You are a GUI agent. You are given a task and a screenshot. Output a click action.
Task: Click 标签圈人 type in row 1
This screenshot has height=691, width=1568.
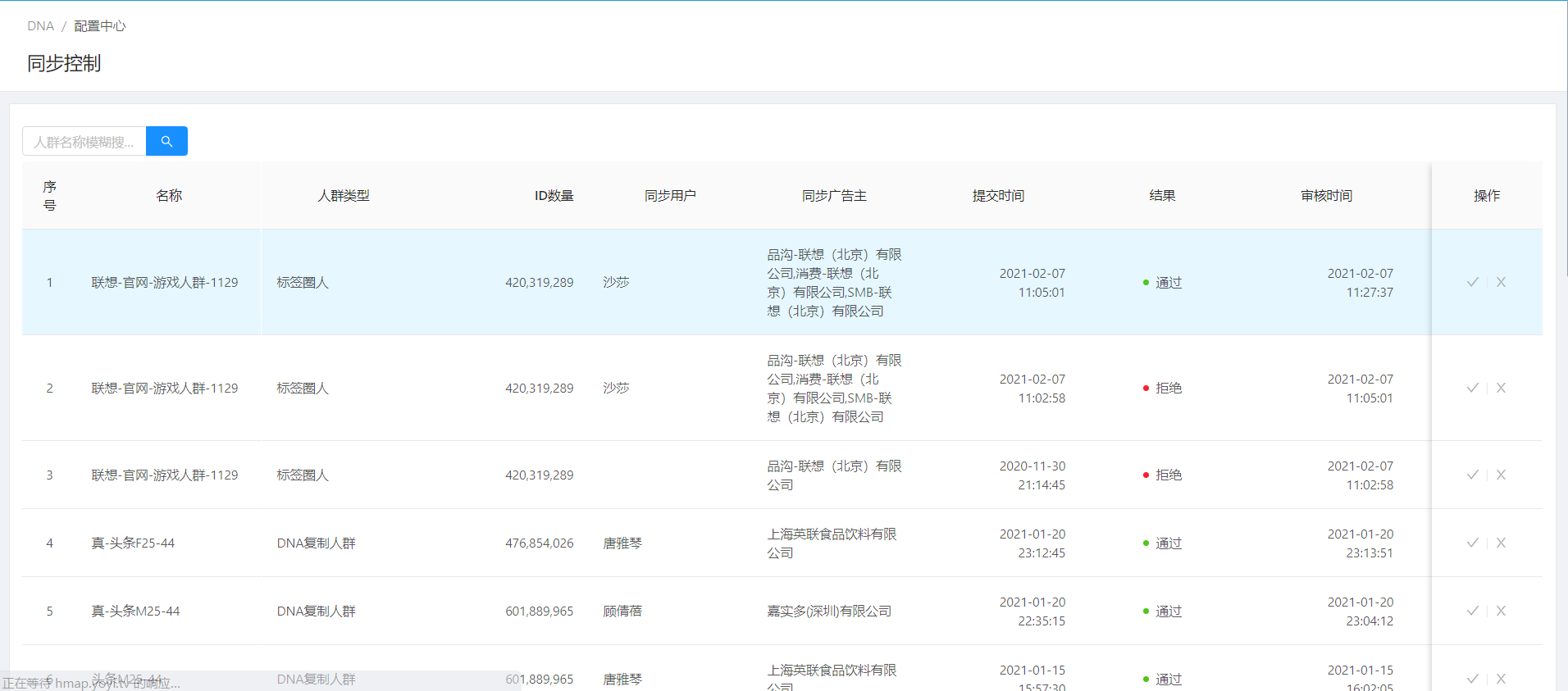[303, 282]
